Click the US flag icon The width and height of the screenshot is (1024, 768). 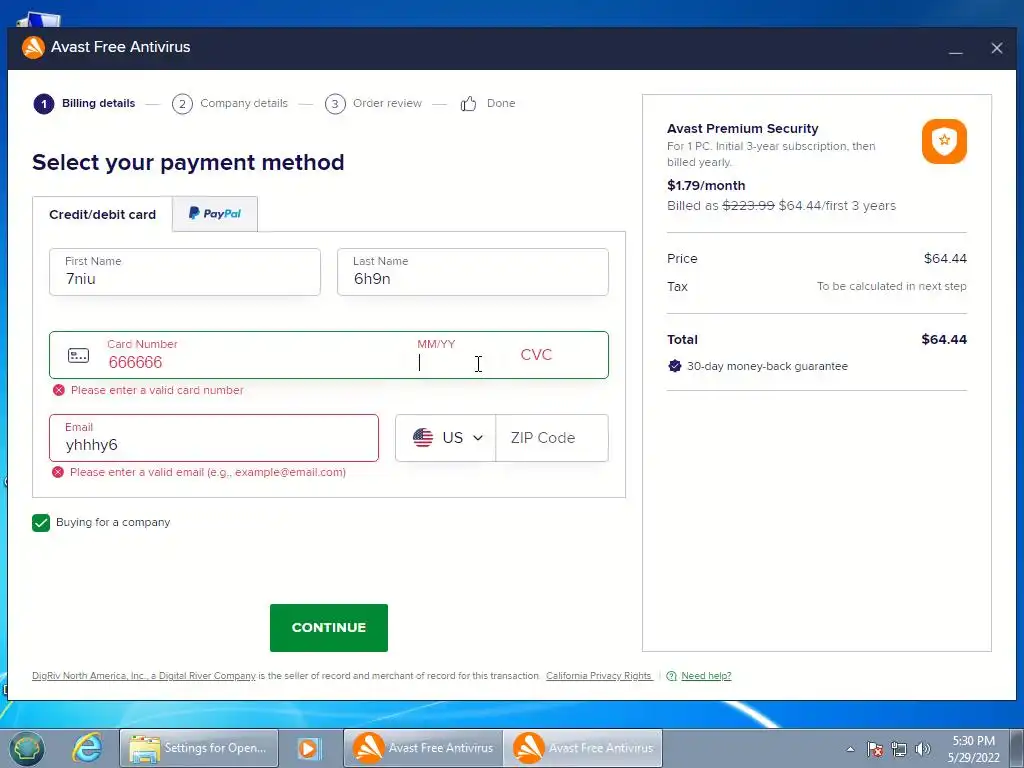coord(423,438)
